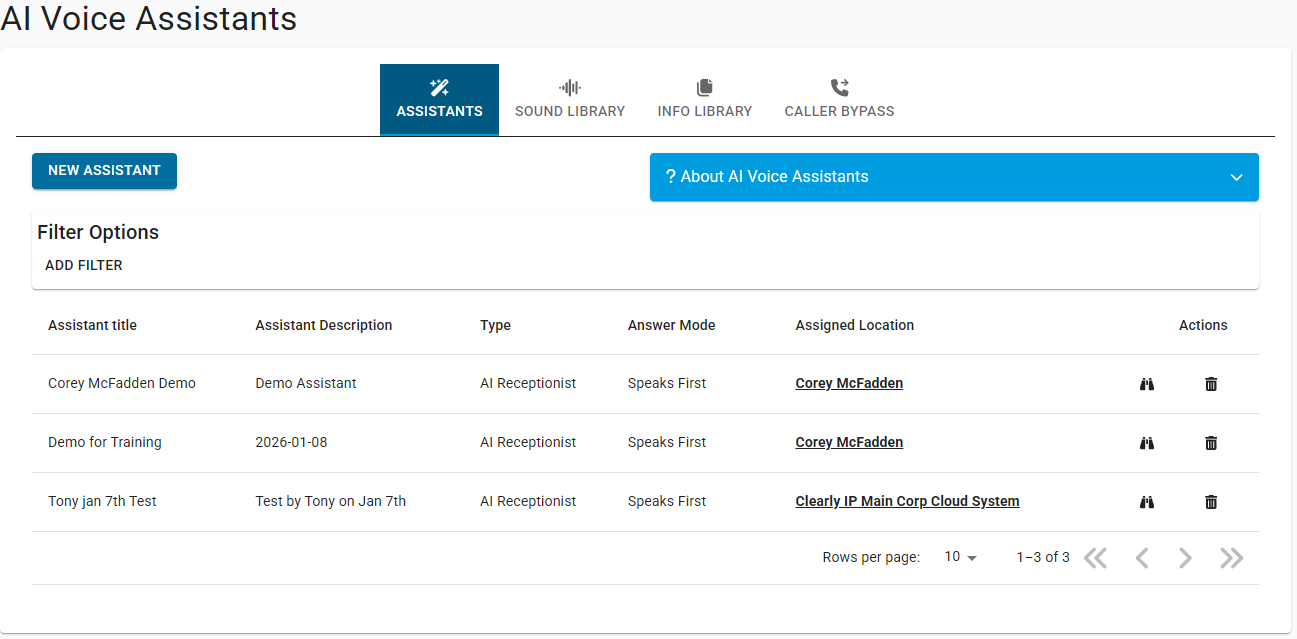The height and width of the screenshot is (639, 1297).
Task: Open the Rows per page dropdown
Action: [x=960, y=557]
